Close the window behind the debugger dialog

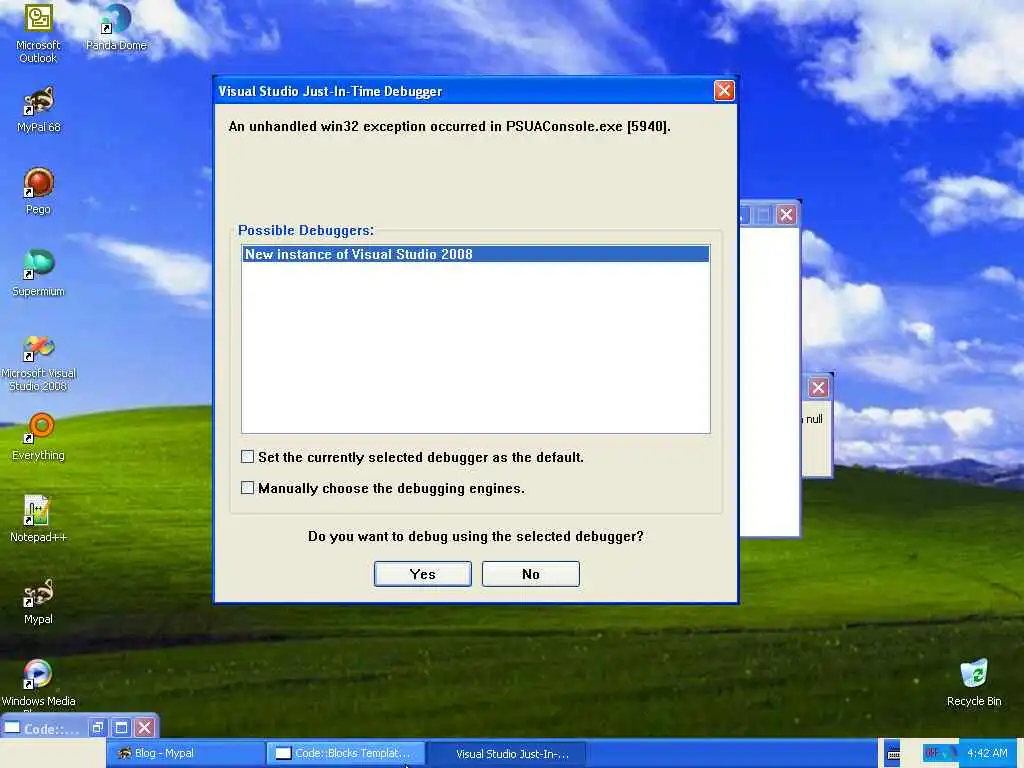786,214
